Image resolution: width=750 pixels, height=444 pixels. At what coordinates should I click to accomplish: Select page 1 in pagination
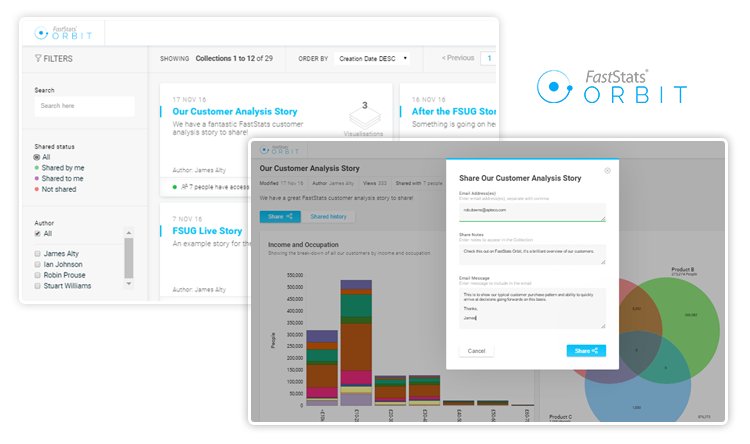click(x=489, y=58)
